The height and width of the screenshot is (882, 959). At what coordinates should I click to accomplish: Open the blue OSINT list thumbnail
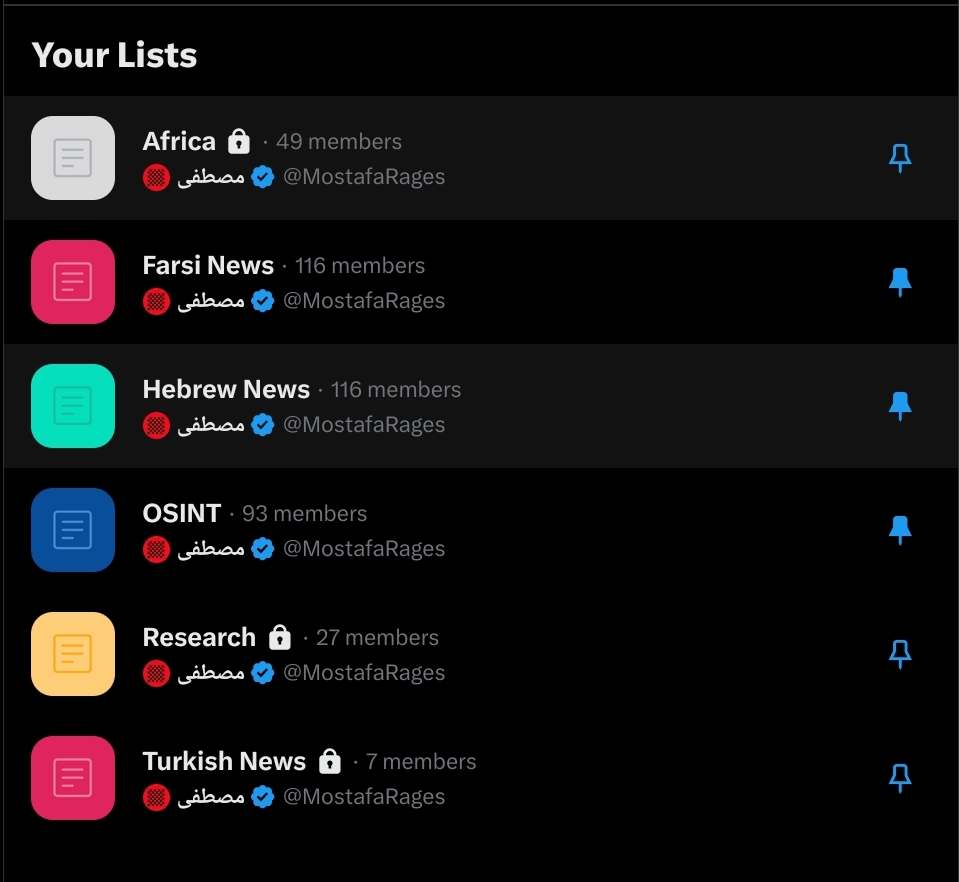point(73,530)
